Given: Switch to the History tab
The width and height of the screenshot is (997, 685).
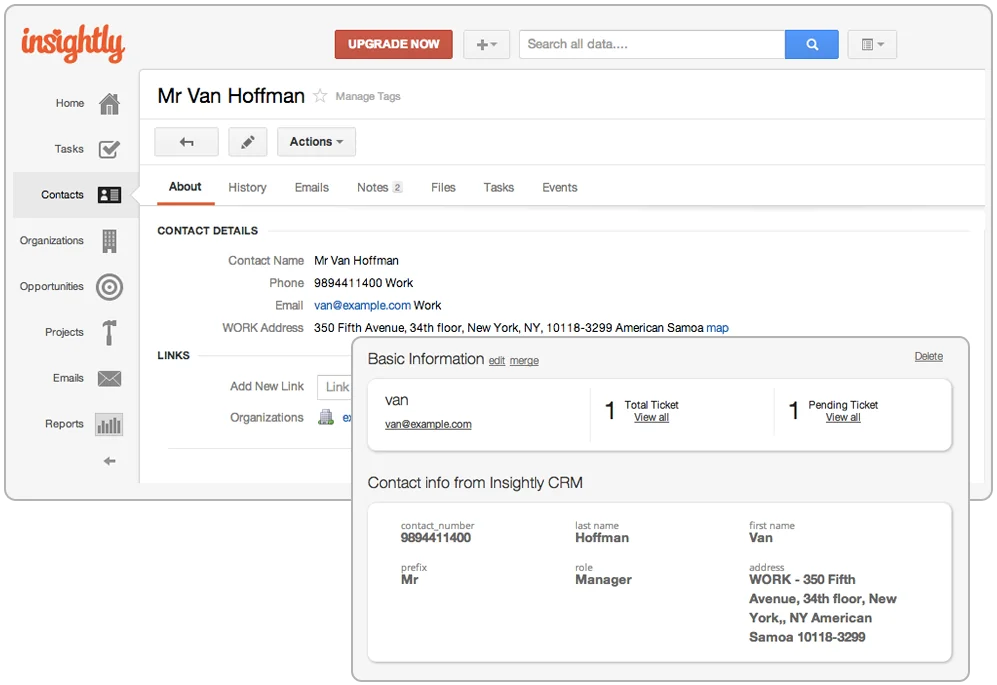Looking at the screenshot, I should click(247, 188).
